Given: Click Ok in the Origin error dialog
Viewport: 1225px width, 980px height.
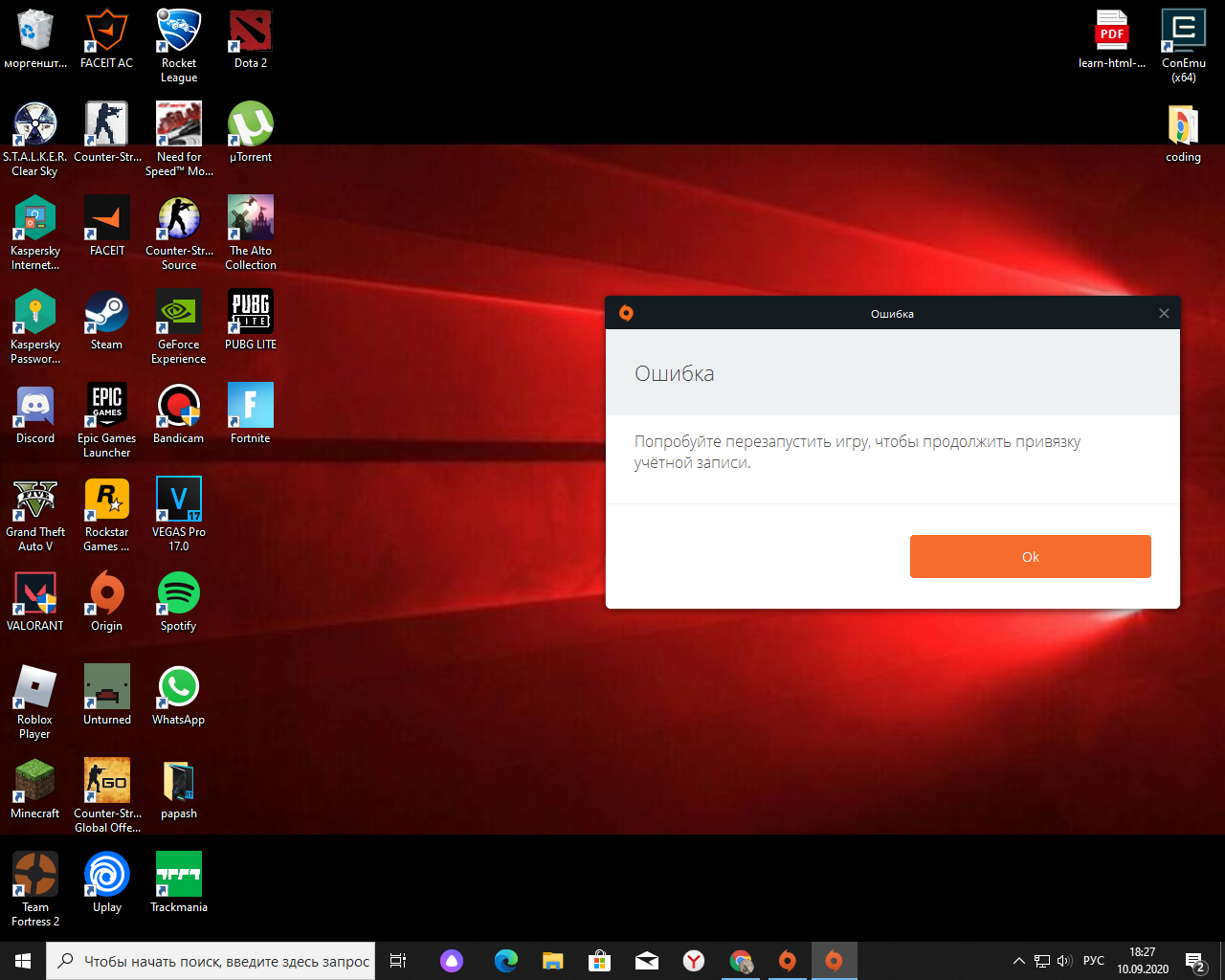Looking at the screenshot, I should point(1030,556).
